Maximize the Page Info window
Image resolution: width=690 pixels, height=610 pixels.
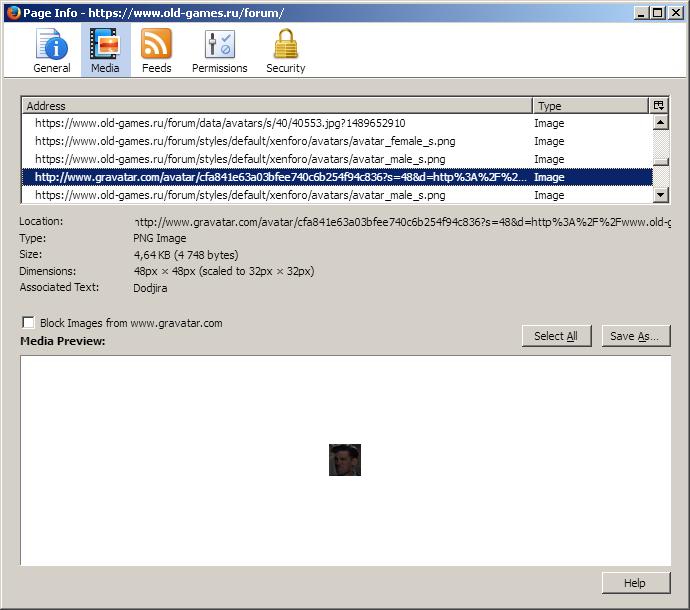(x=657, y=13)
